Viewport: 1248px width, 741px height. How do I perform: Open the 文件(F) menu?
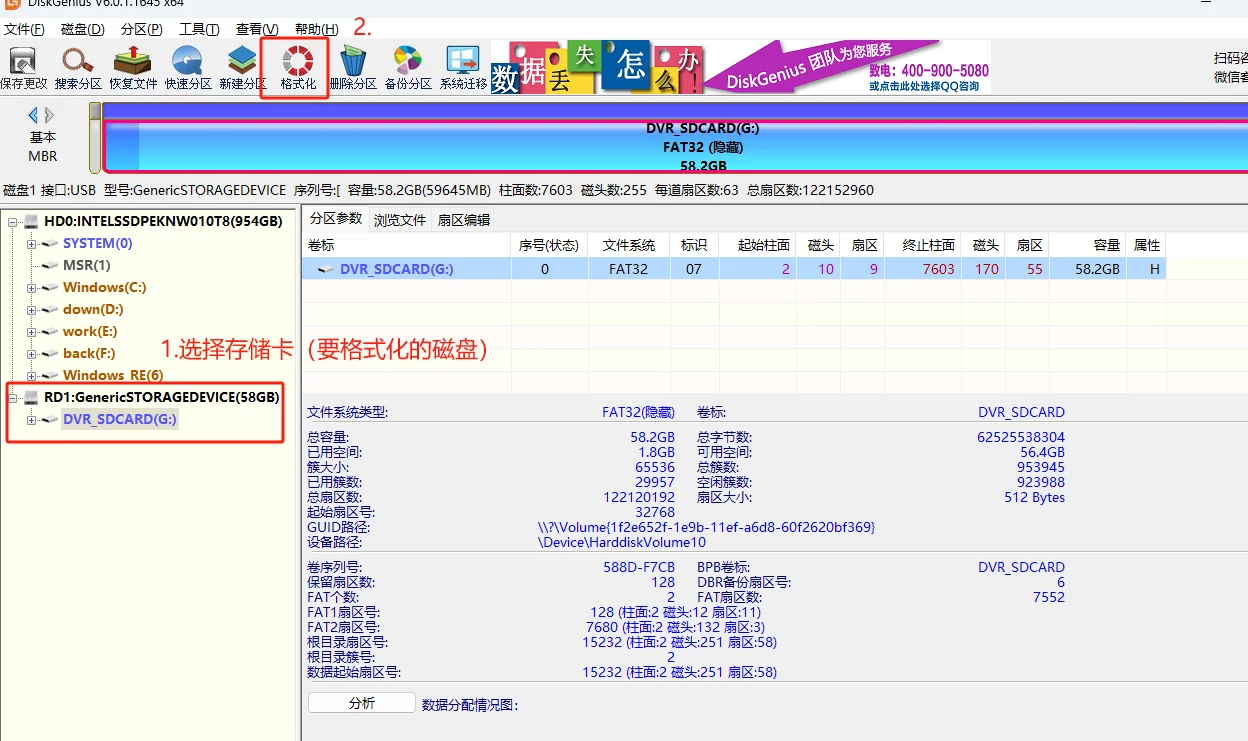[x=24, y=29]
